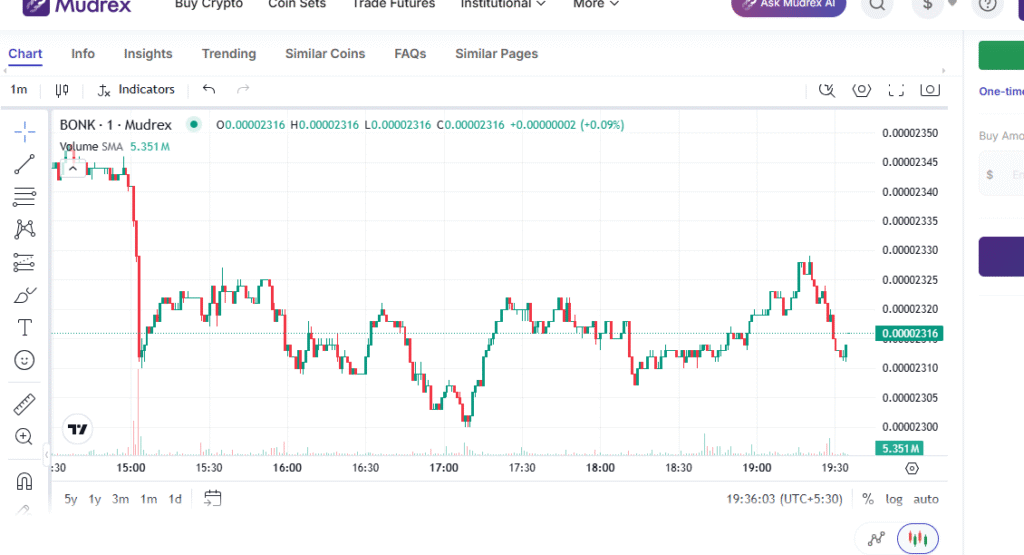Select the text annotation tool
The width and height of the screenshot is (1024, 555).
(x=25, y=328)
